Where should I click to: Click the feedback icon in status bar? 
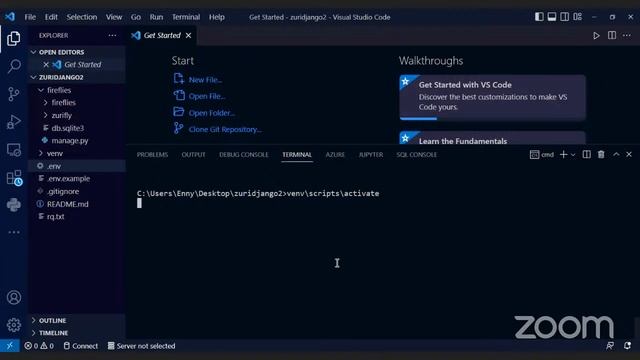click(610, 346)
